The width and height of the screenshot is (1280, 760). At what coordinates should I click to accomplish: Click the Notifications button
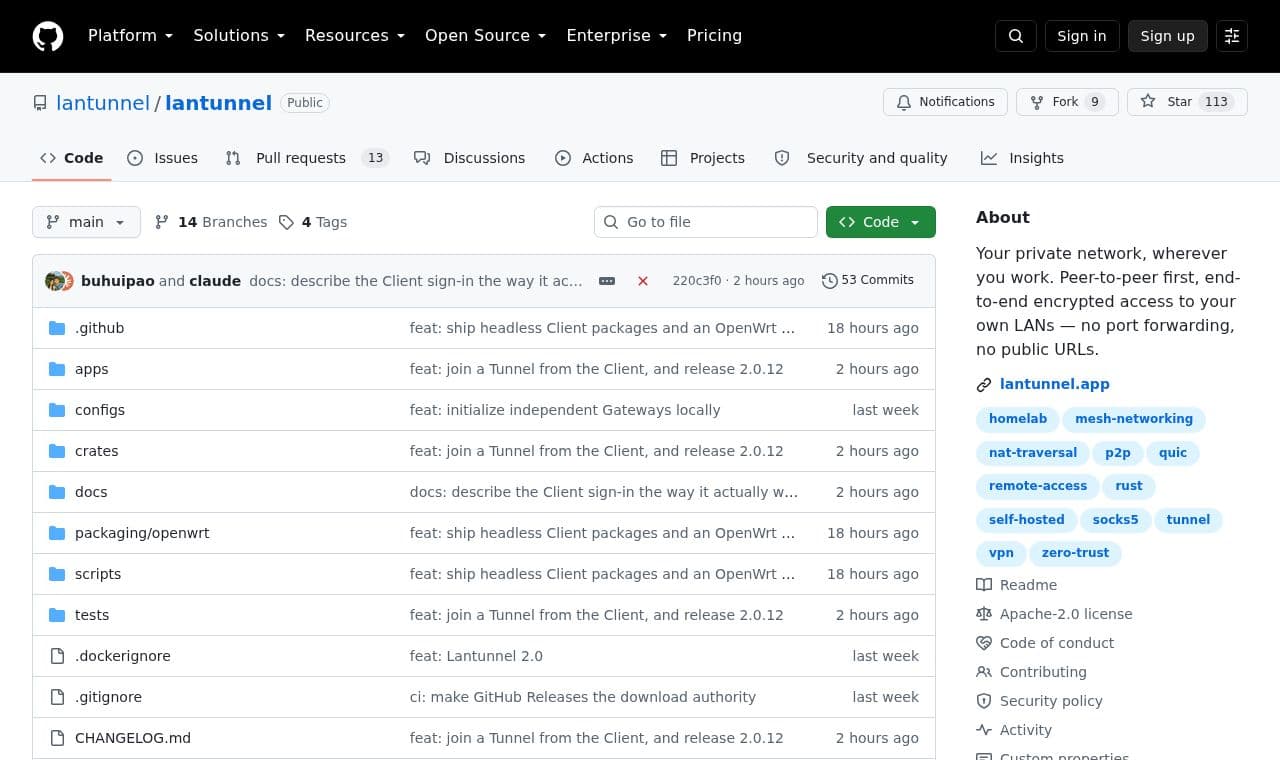pos(945,102)
